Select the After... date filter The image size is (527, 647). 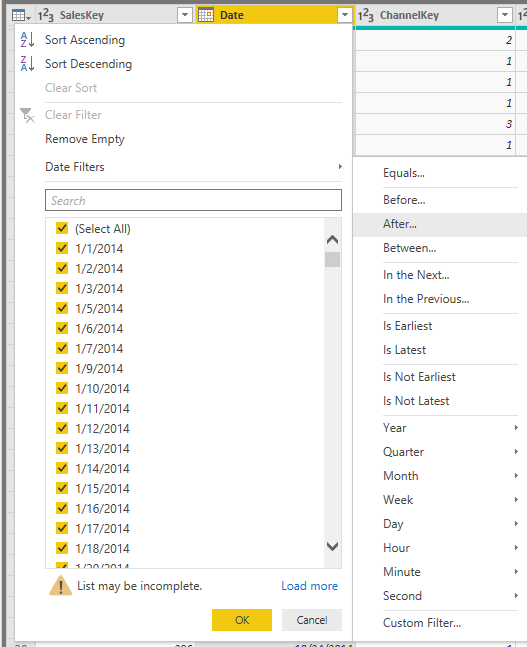[x=399, y=224]
